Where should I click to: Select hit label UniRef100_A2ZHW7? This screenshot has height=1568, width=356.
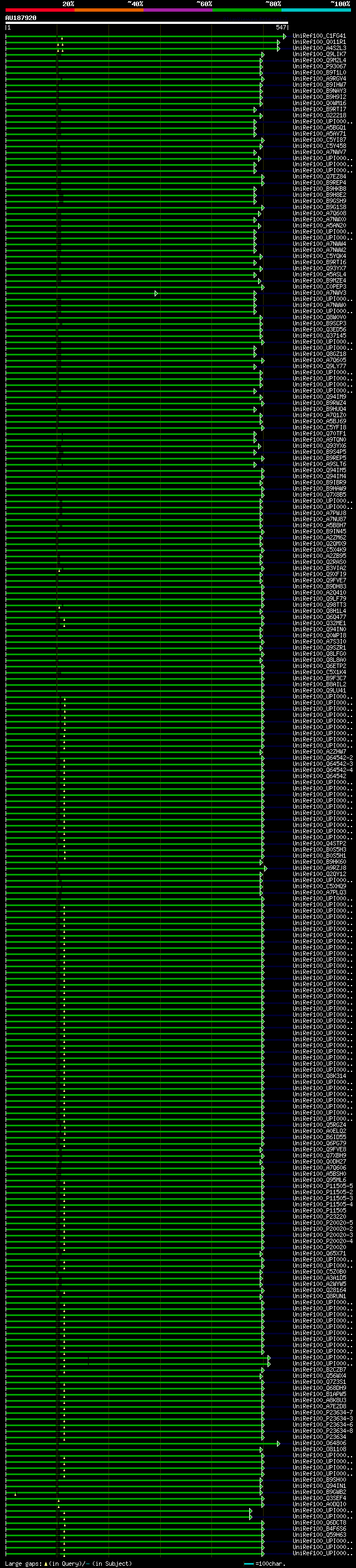[319, 752]
